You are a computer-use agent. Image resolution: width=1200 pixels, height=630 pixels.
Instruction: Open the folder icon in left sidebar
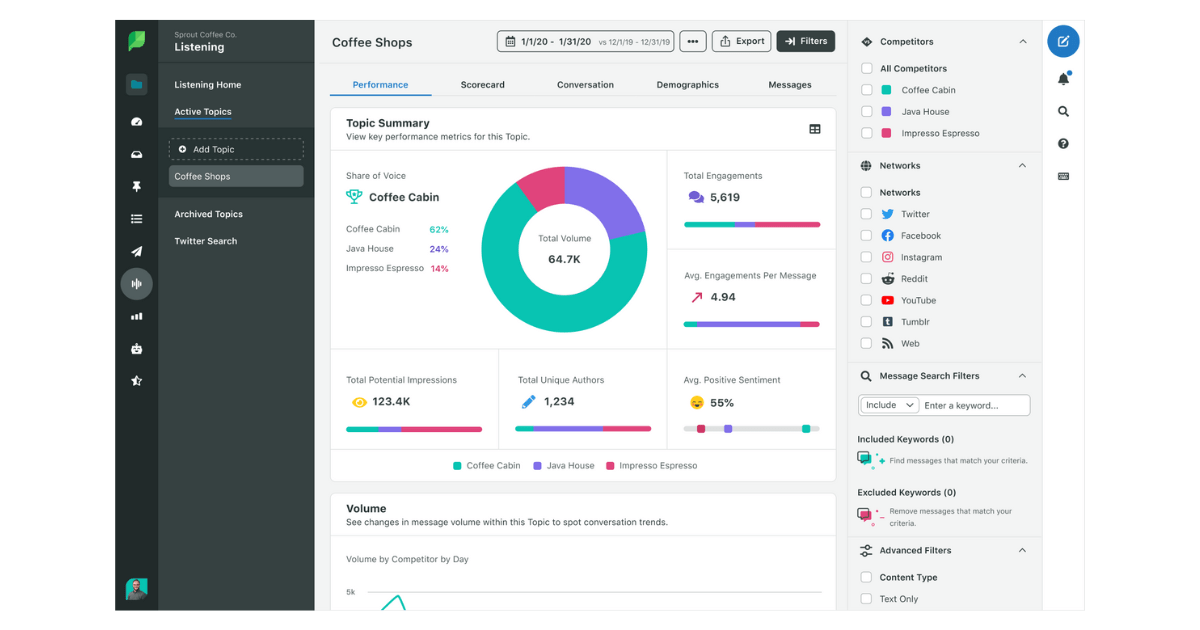click(137, 85)
